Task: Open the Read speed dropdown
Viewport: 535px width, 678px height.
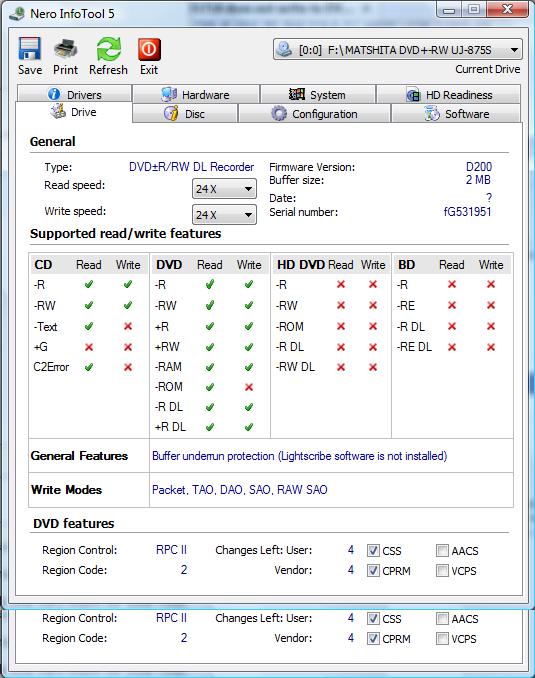Action: (224, 189)
